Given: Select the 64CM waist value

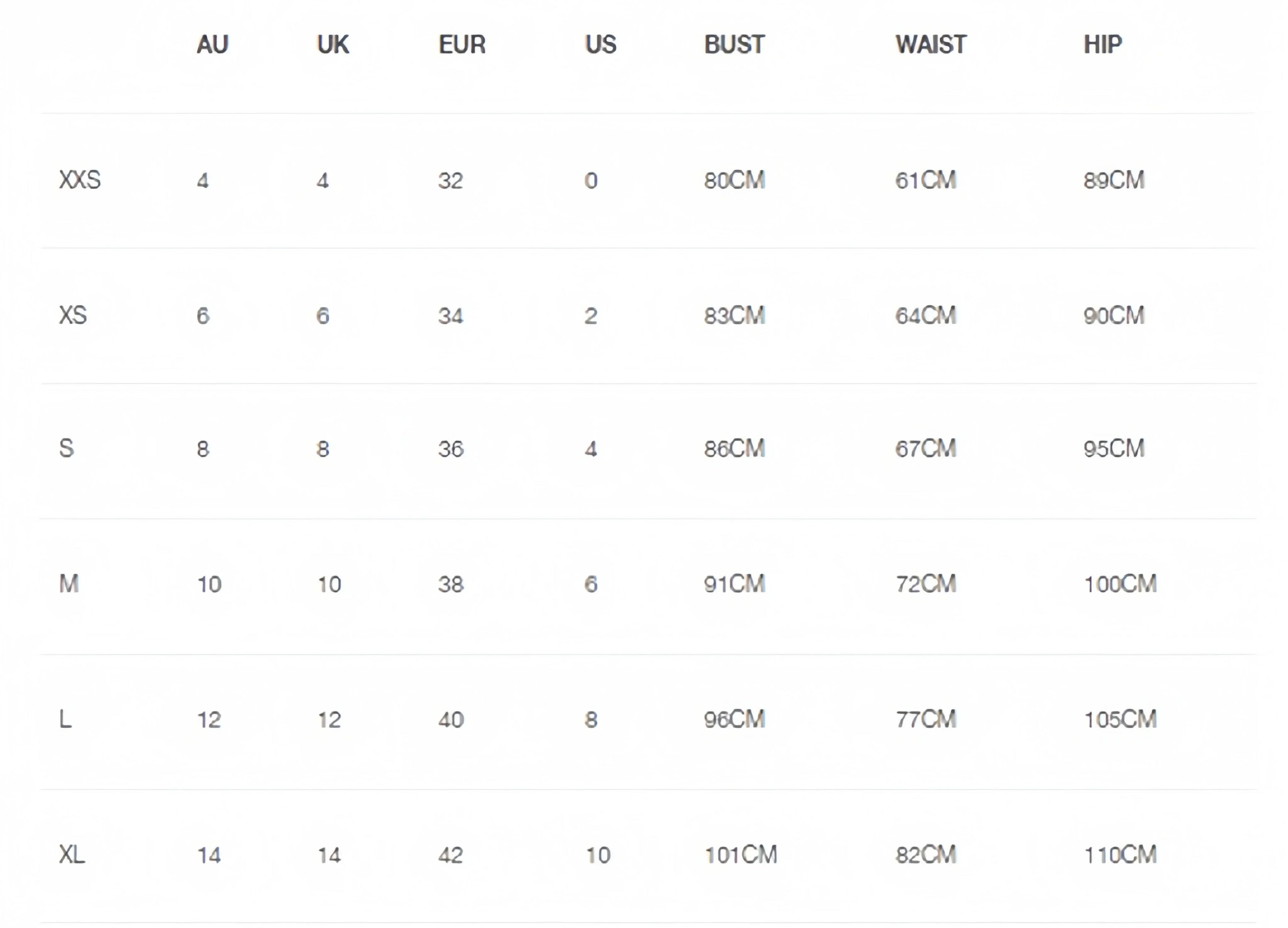Looking at the screenshot, I should (x=926, y=315).
